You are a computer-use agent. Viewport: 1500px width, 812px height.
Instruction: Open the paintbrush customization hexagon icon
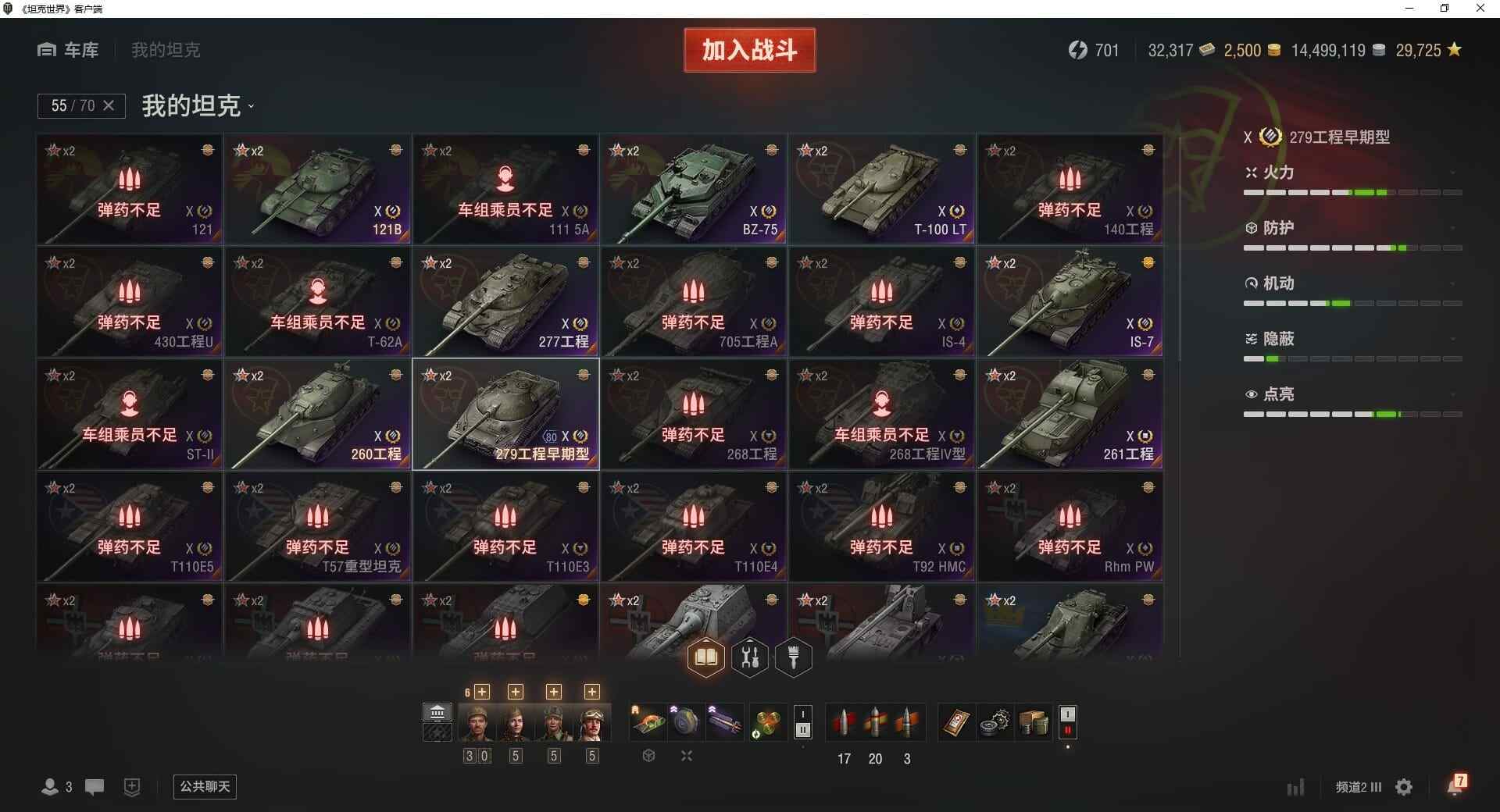coord(794,657)
